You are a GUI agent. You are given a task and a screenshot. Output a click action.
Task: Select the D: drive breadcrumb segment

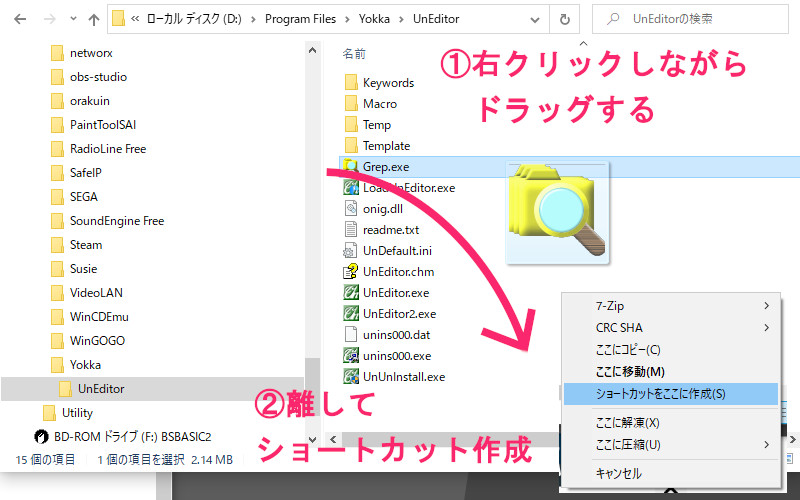point(194,19)
